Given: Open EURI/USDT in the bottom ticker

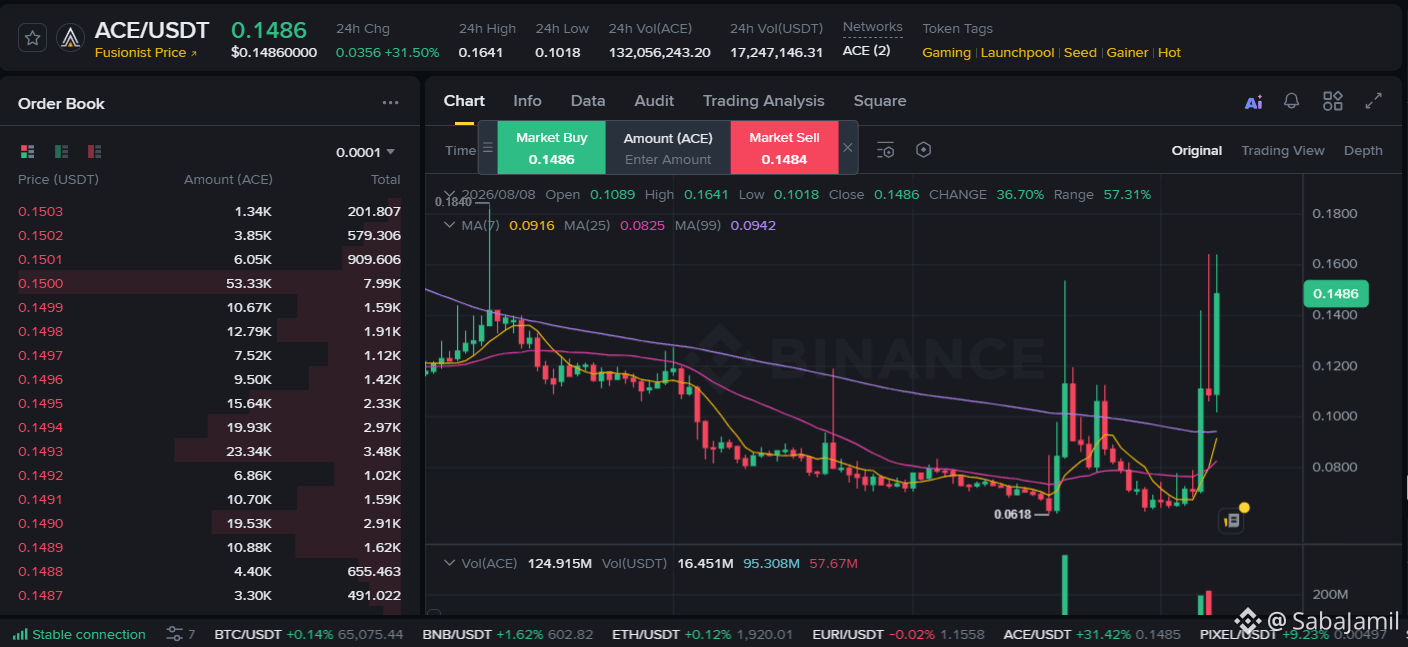Looking at the screenshot, I should (x=898, y=634).
